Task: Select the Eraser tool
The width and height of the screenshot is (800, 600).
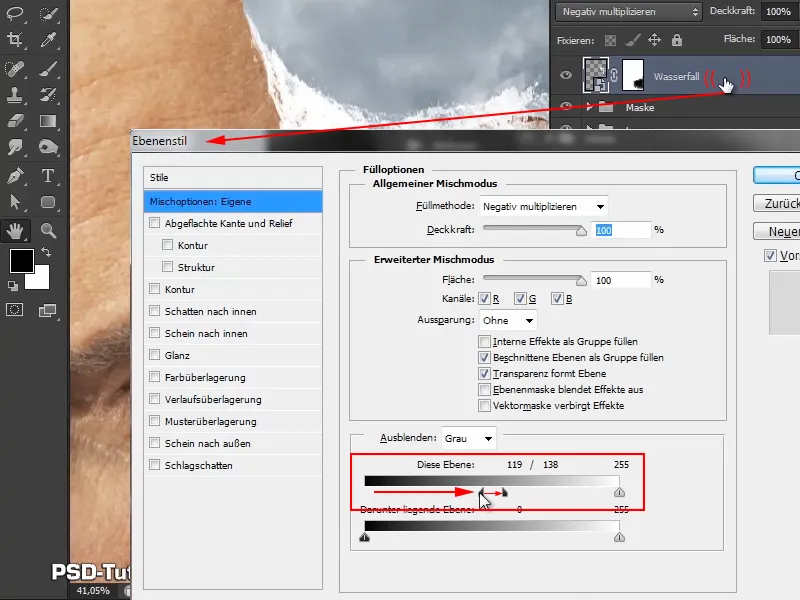Action: [15, 121]
